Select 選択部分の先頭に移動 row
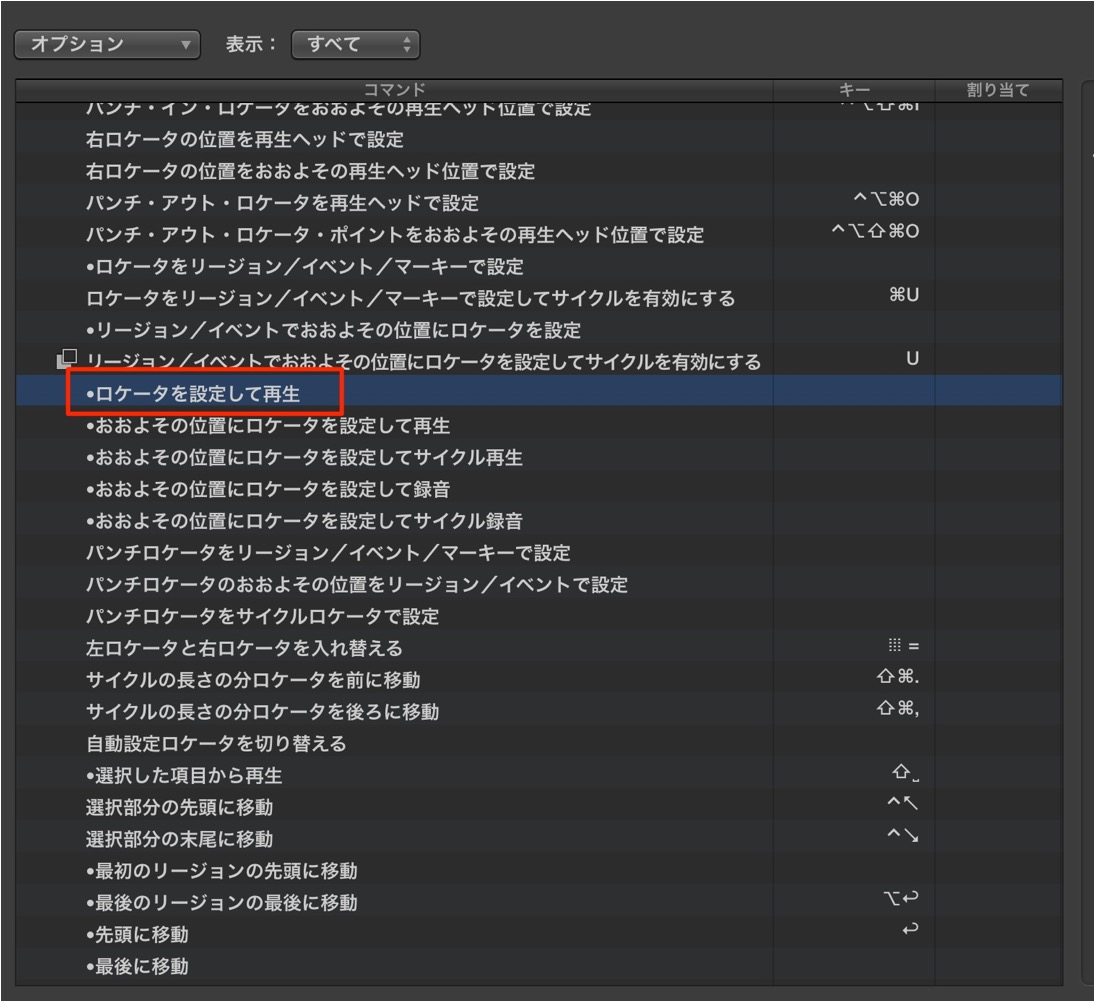 click(x=539, y=807)
